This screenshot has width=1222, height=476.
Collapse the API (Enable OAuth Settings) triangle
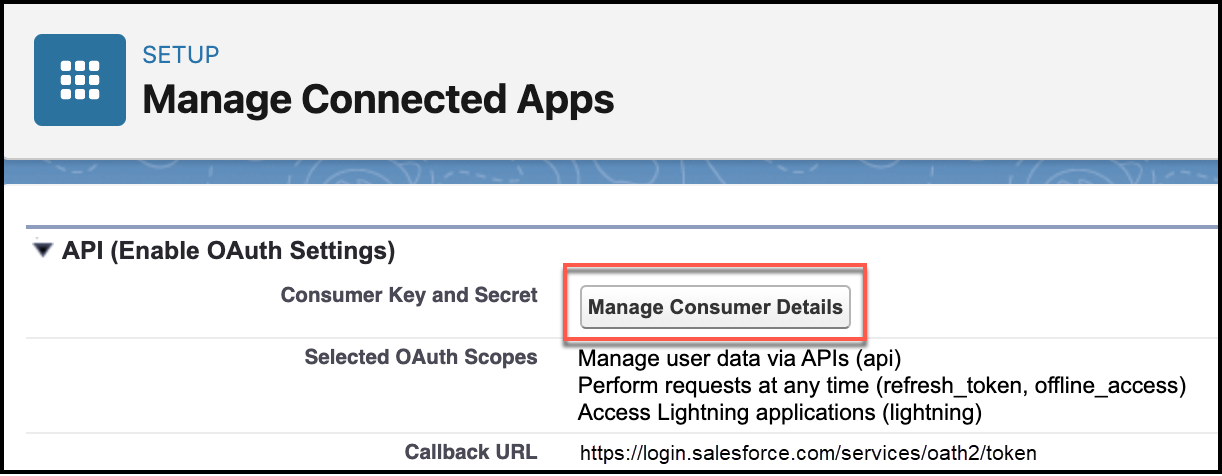coord(42,250)
